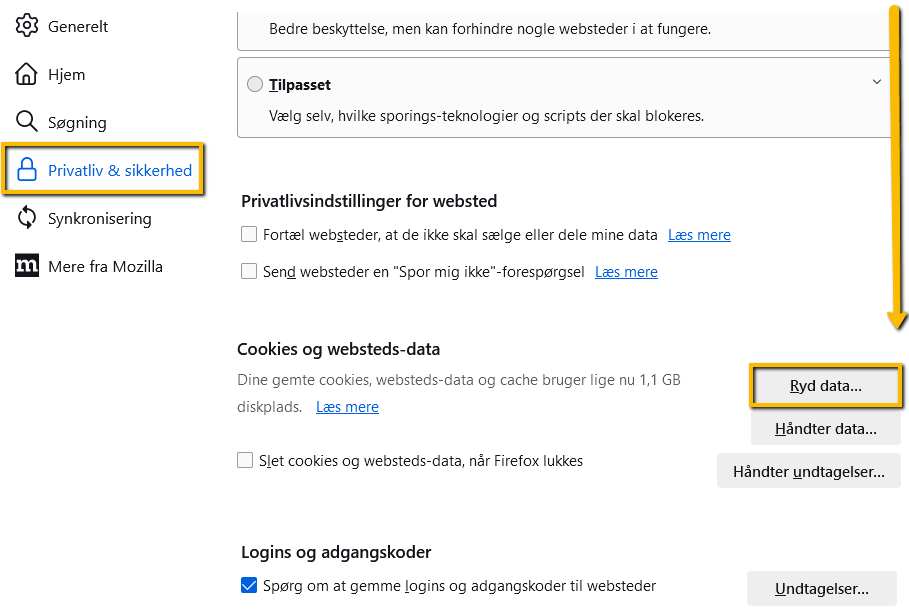
Task: Open Generelt settings via the gear icon
Action: point(27,26)
